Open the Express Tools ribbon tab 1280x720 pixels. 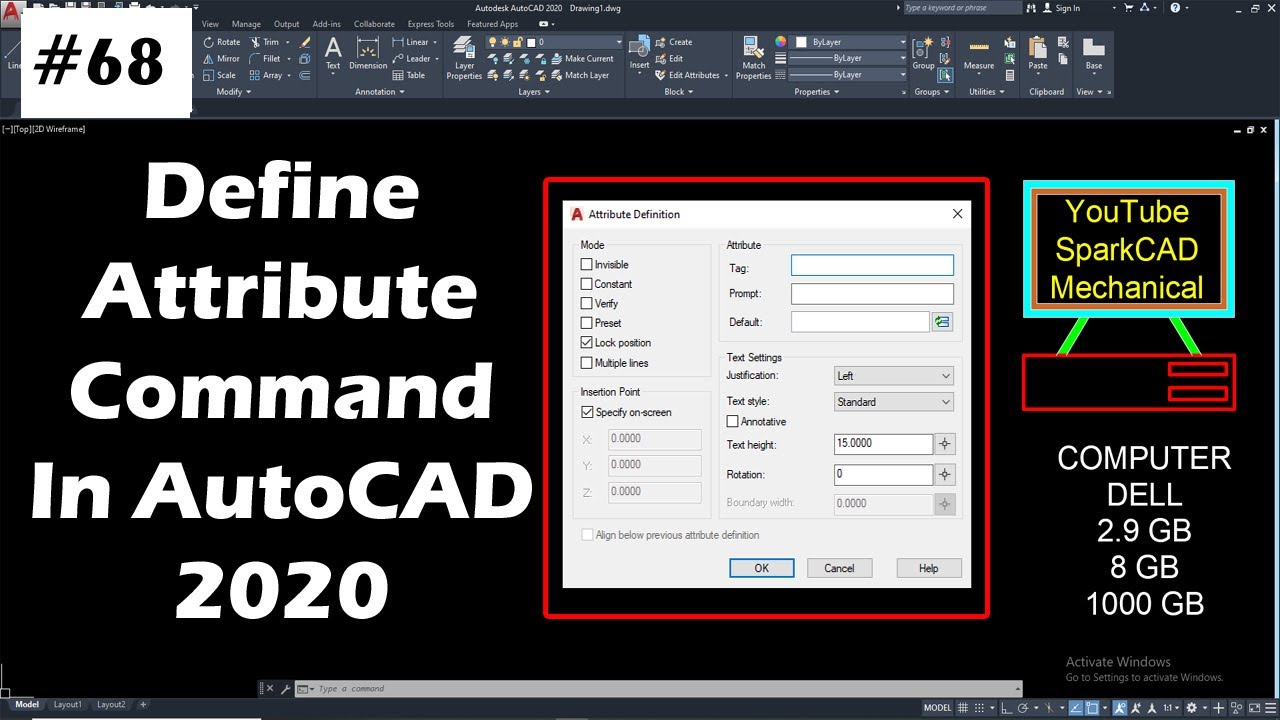(x=431, y=24)
